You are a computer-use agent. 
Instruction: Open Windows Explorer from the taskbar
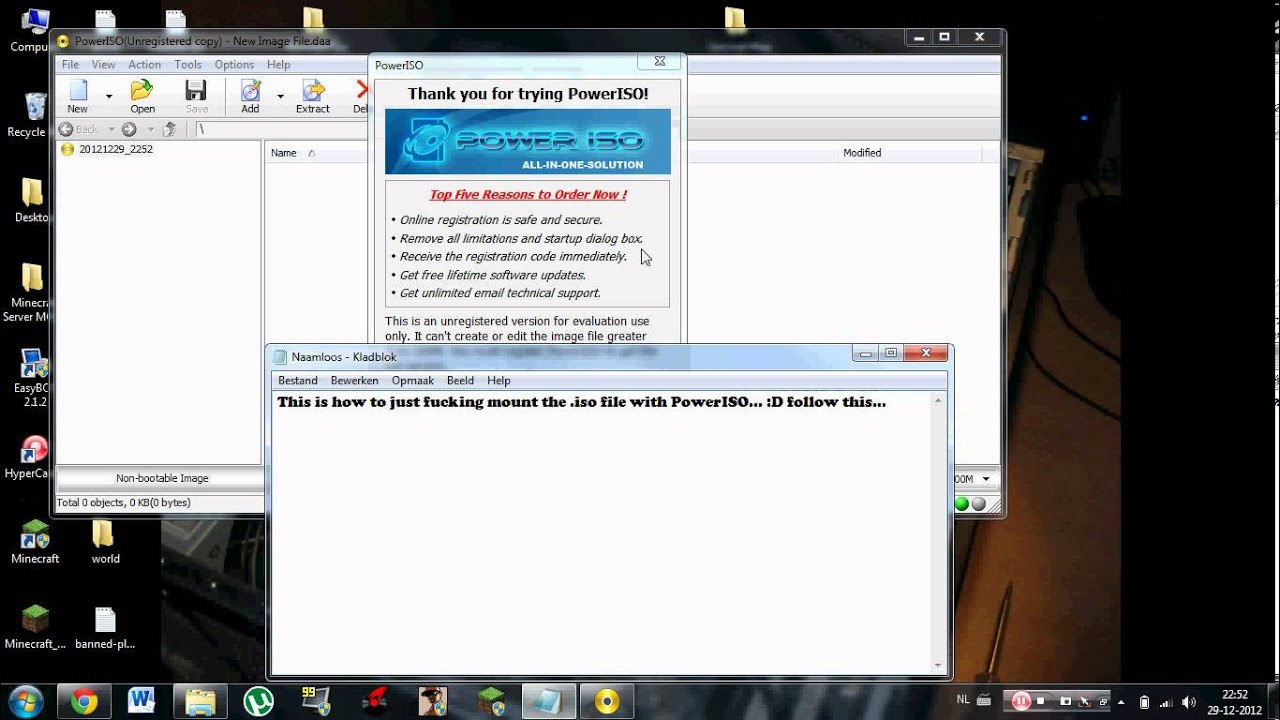click(x=200, y=702)
